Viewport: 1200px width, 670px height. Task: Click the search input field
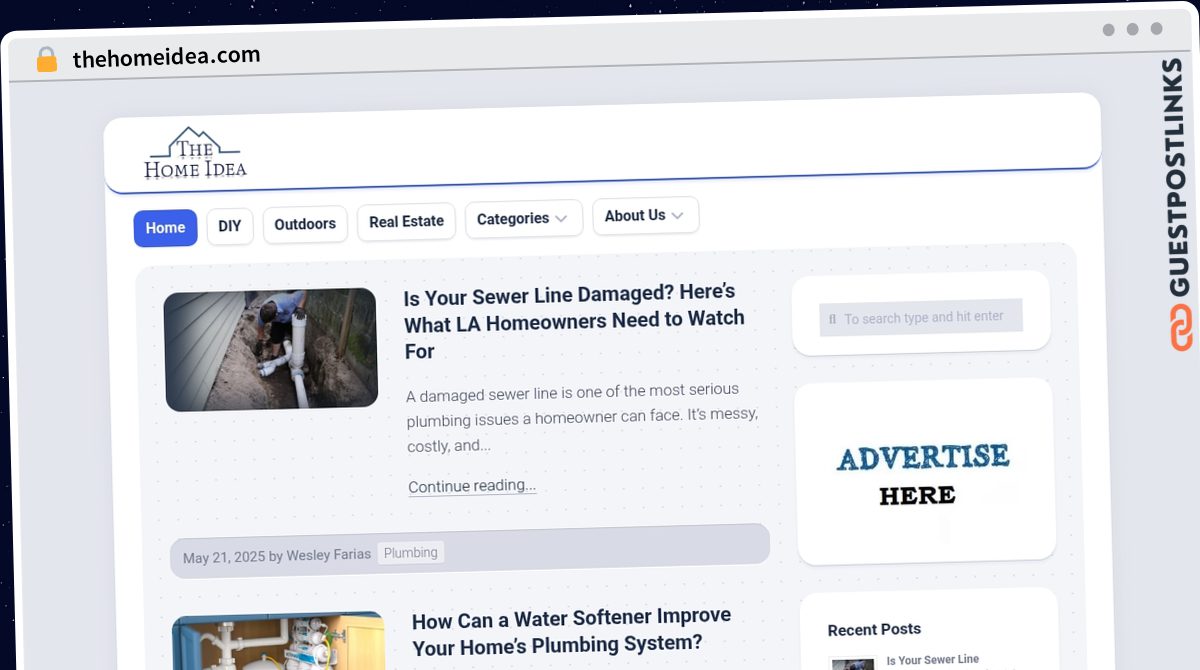pyautogui.click(x=921, y=317)
